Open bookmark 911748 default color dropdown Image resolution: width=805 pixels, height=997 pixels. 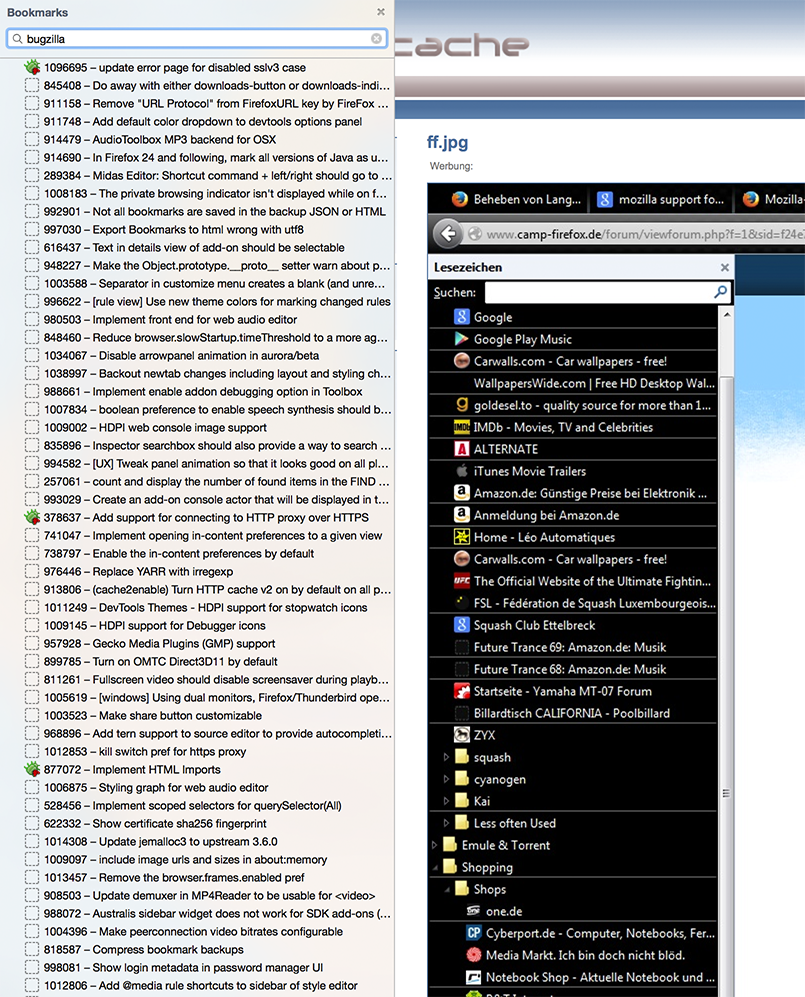coord(203,121)
